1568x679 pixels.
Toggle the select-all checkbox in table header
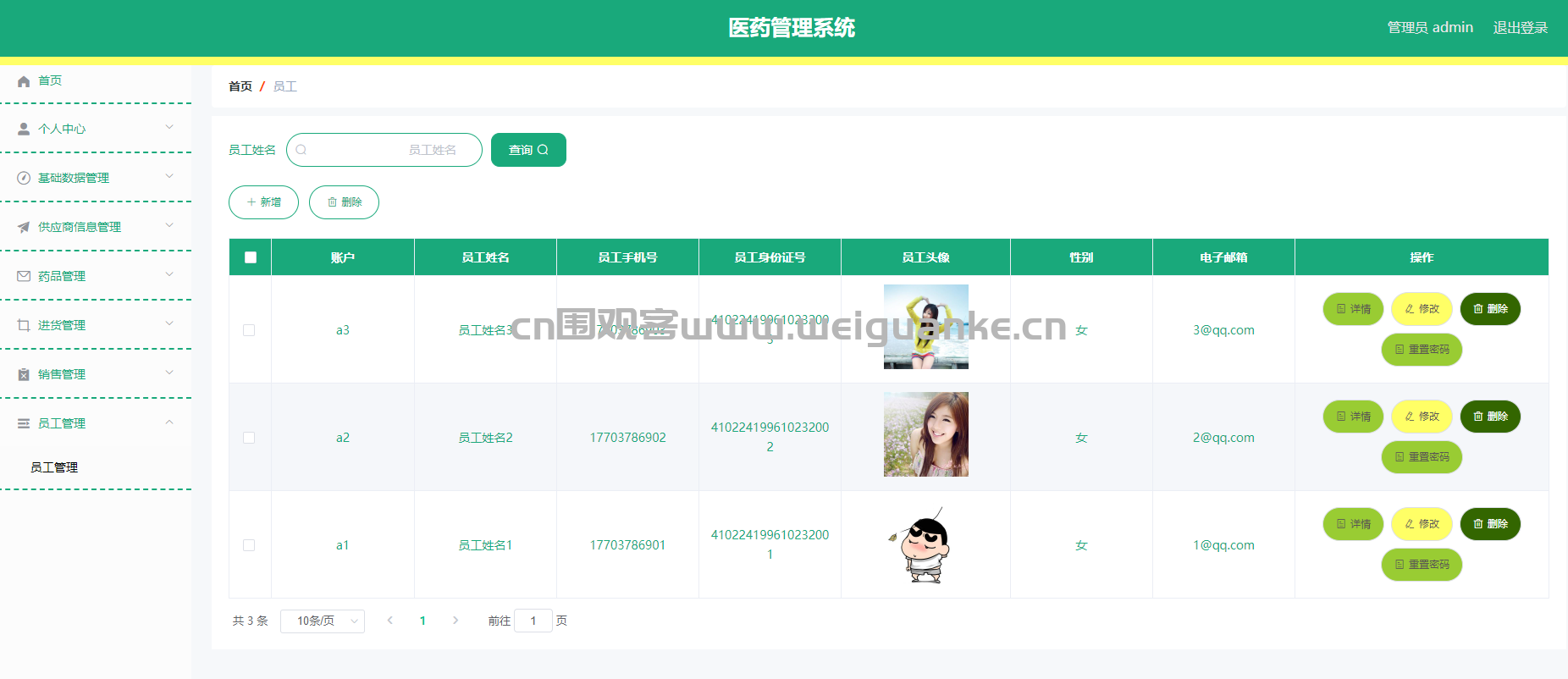[251, 257]
